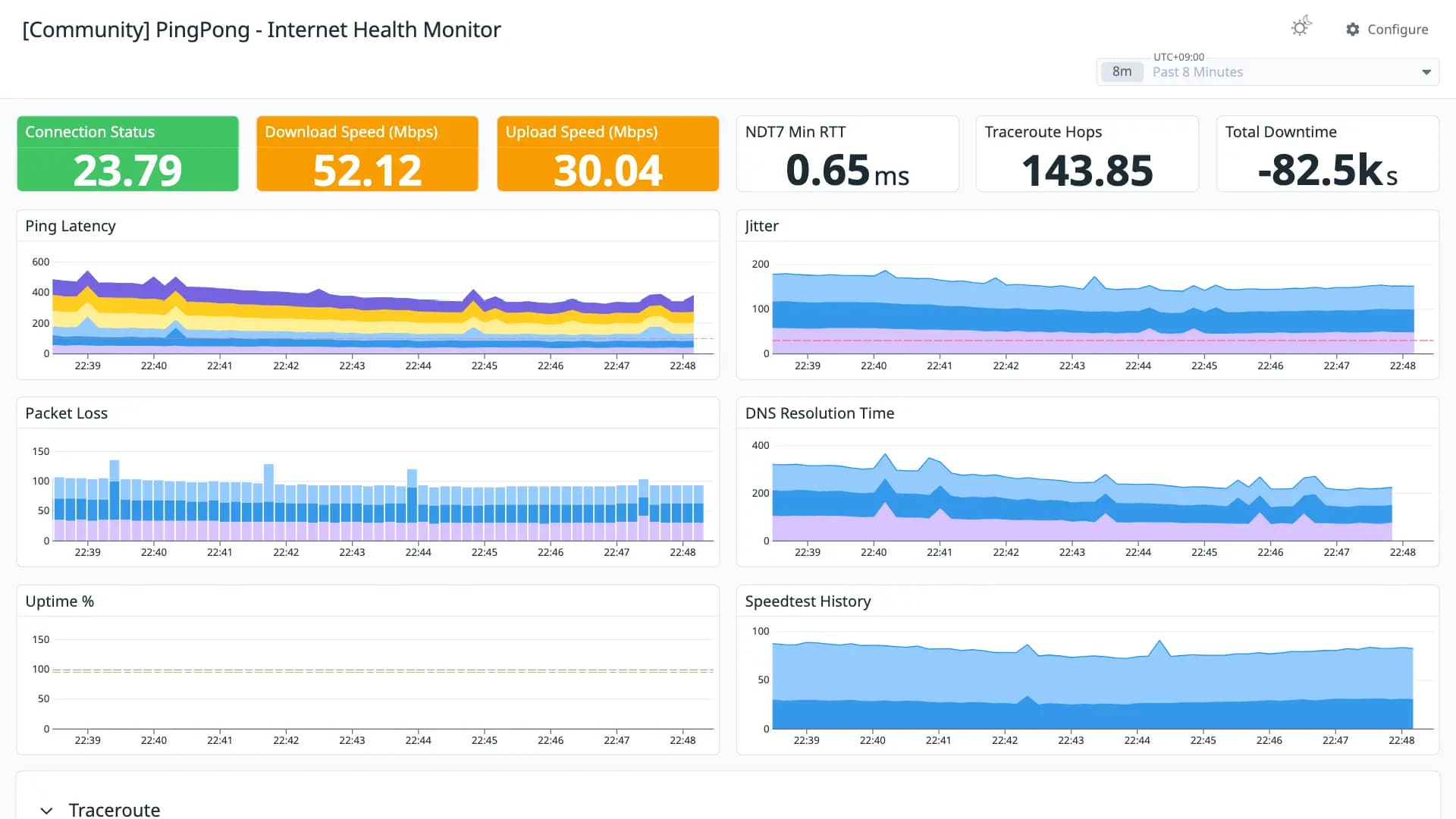This screenshot has height=819, width=1456.
Task: Click the Total Downtime -82.5k value
Action: 1327,170
